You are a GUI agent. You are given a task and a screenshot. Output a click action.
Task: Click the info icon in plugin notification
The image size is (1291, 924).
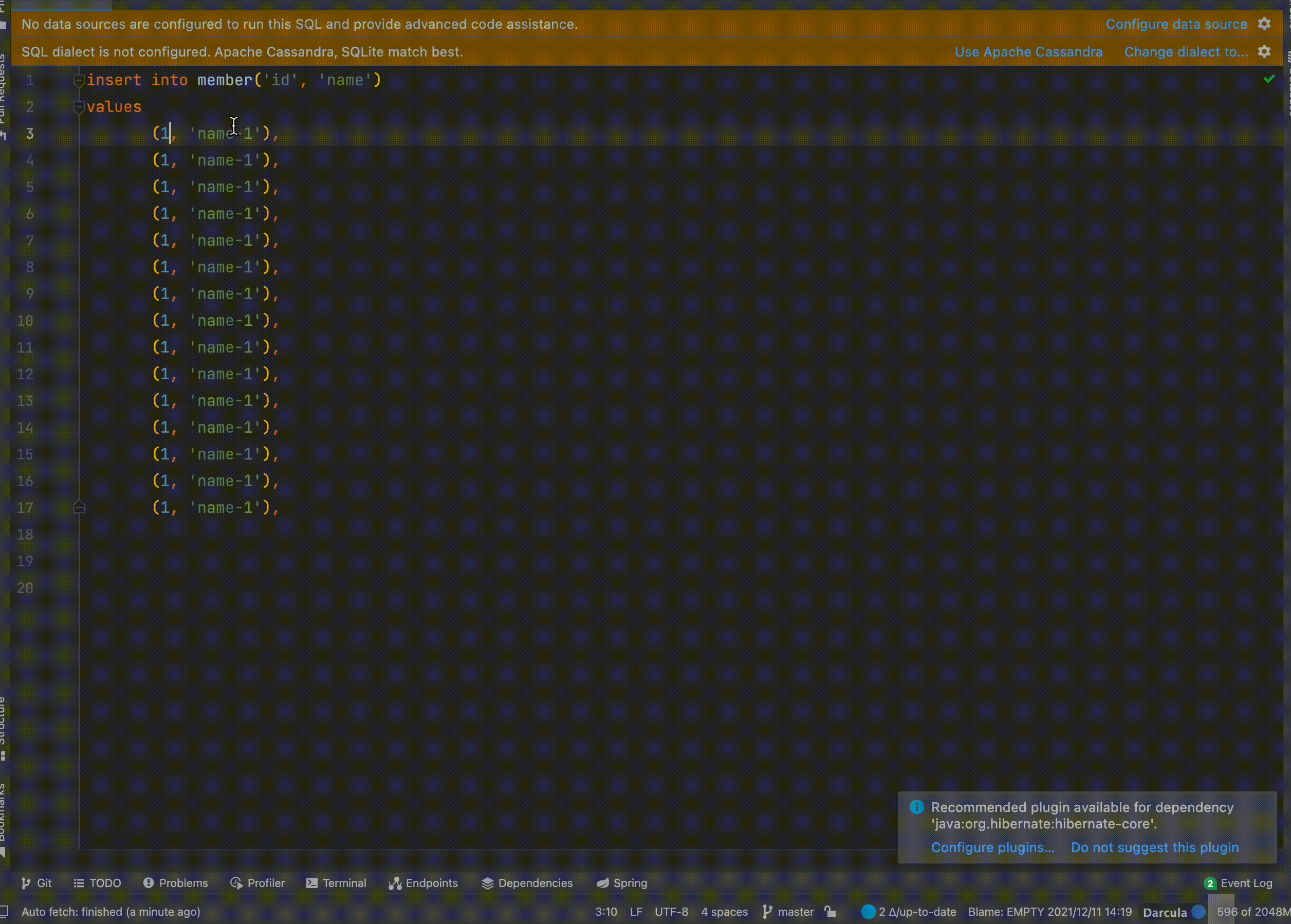tap(917, 807)
